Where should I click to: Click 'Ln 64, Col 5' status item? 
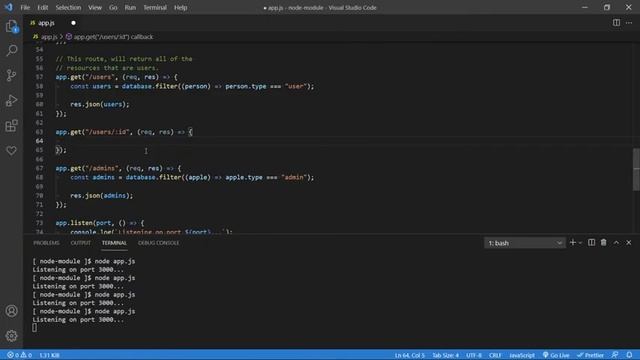click(x=409, y=355)
